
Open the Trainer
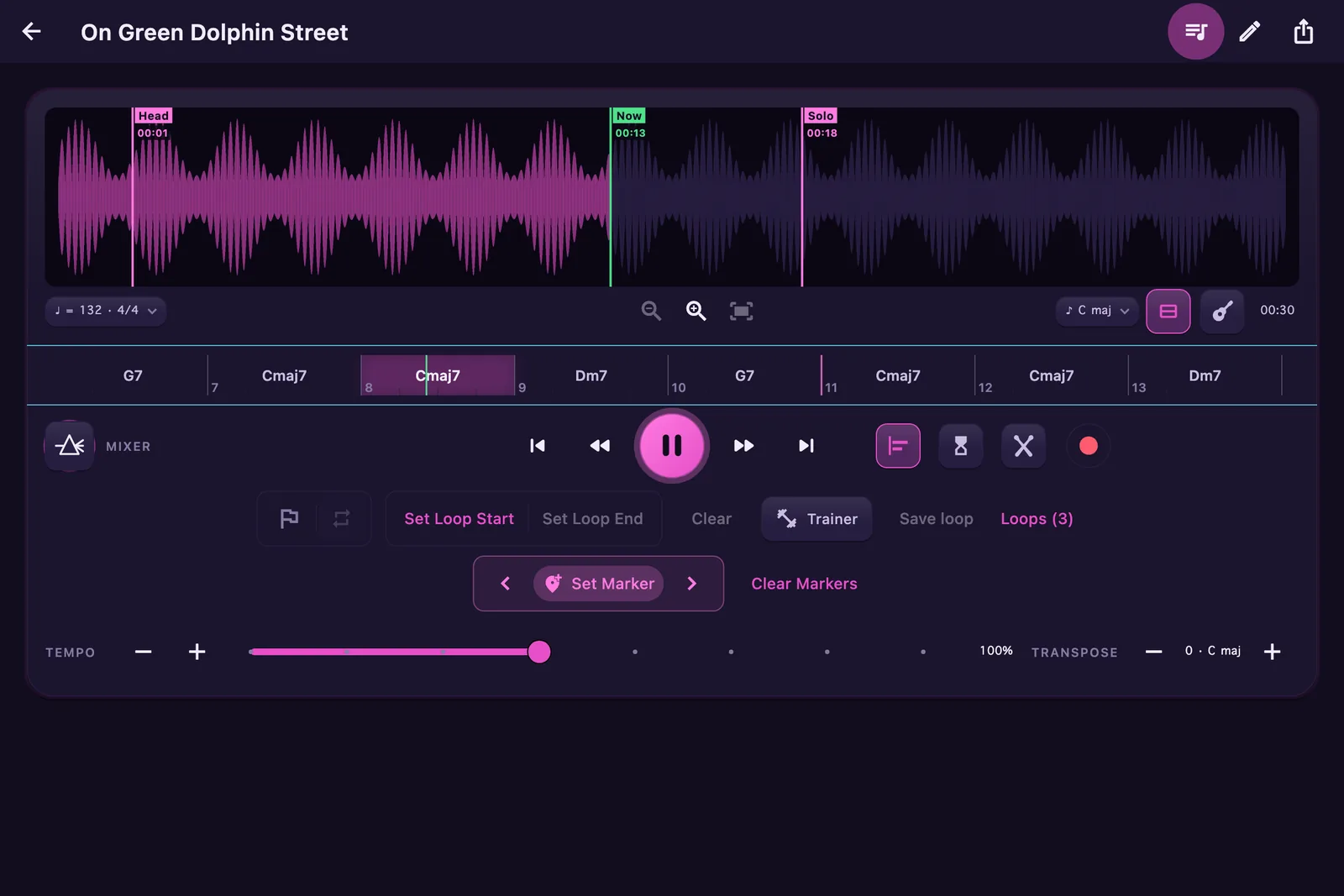[x=816, y=519]
